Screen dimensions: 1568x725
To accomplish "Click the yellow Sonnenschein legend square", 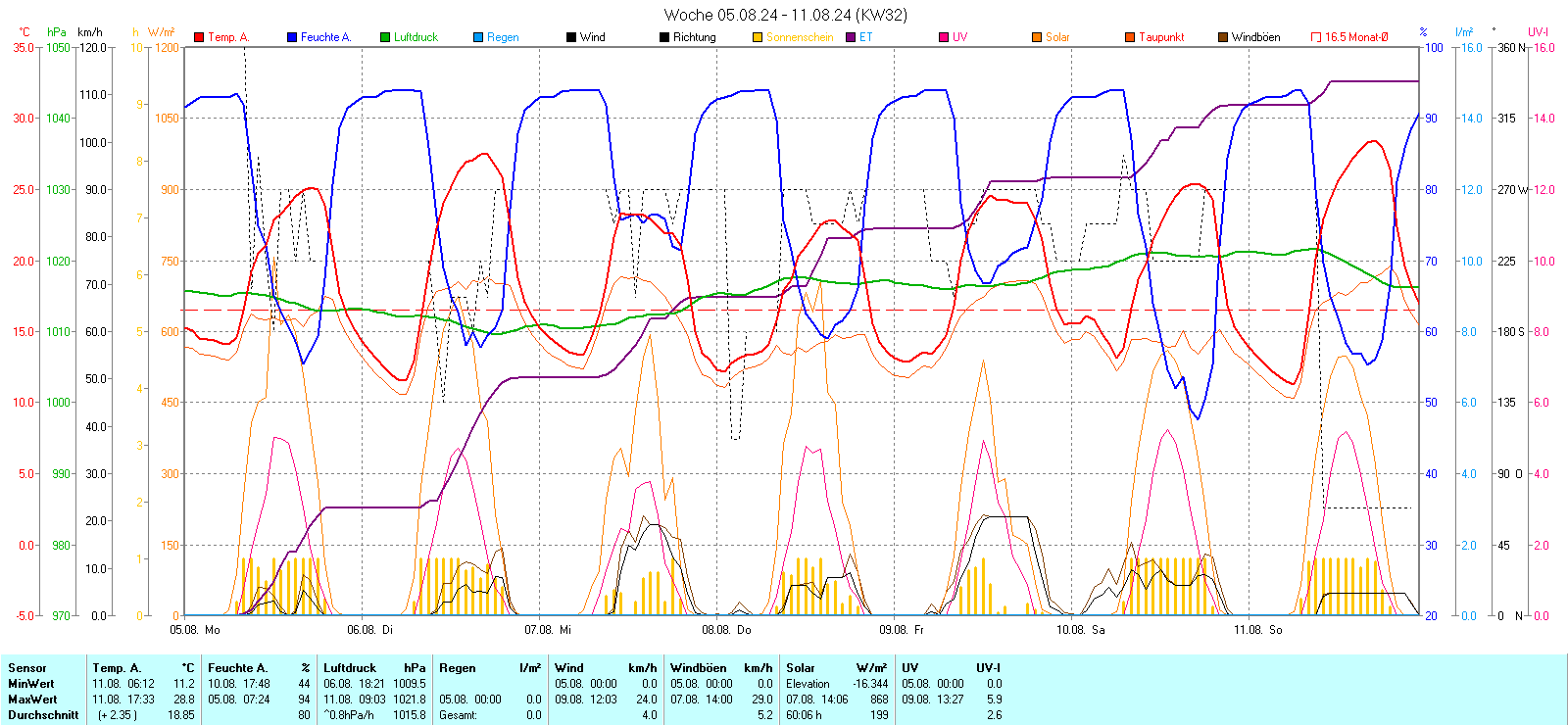I will (758, 37).
